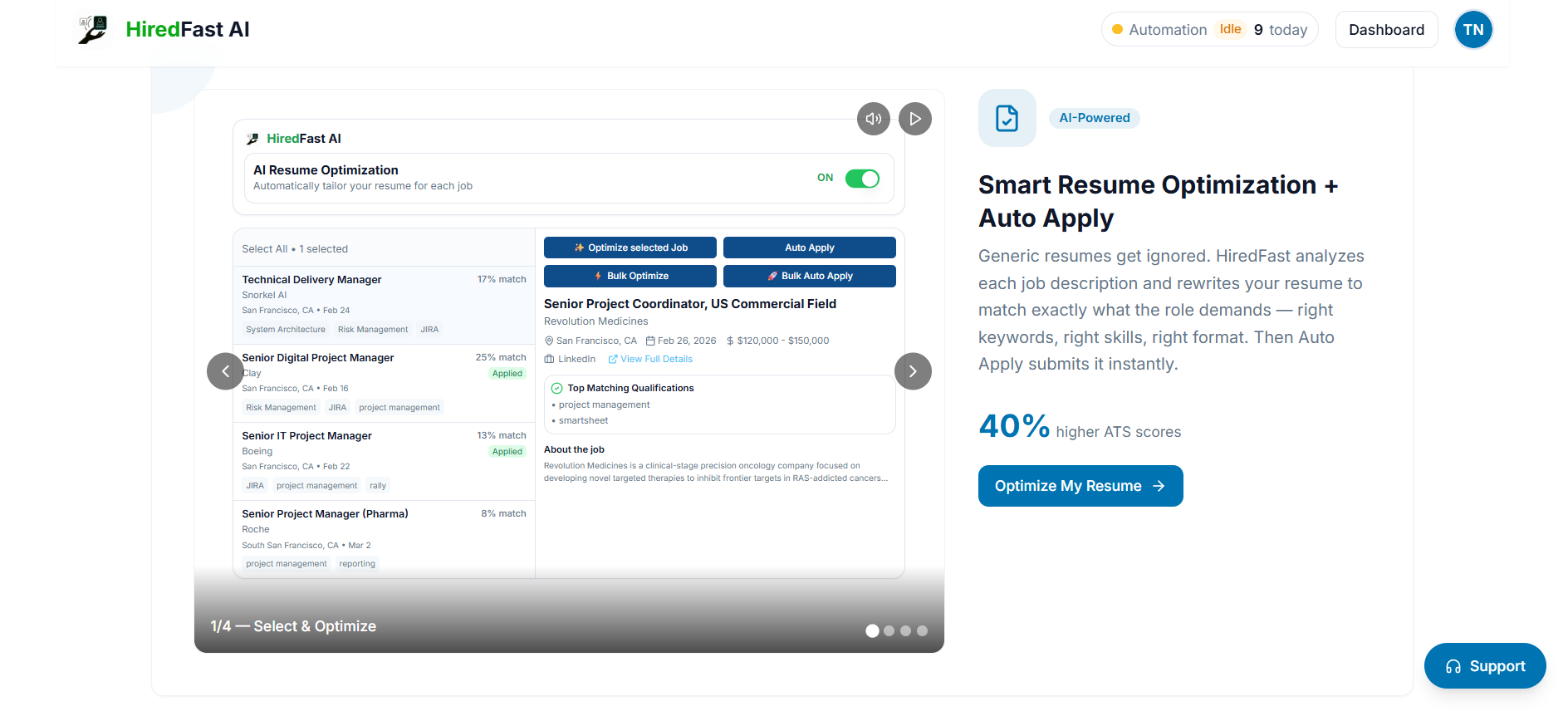The image size is (1568, 711).
Task: Toggle AI Resume Optimization switch
Action: [x=862, y=179]
